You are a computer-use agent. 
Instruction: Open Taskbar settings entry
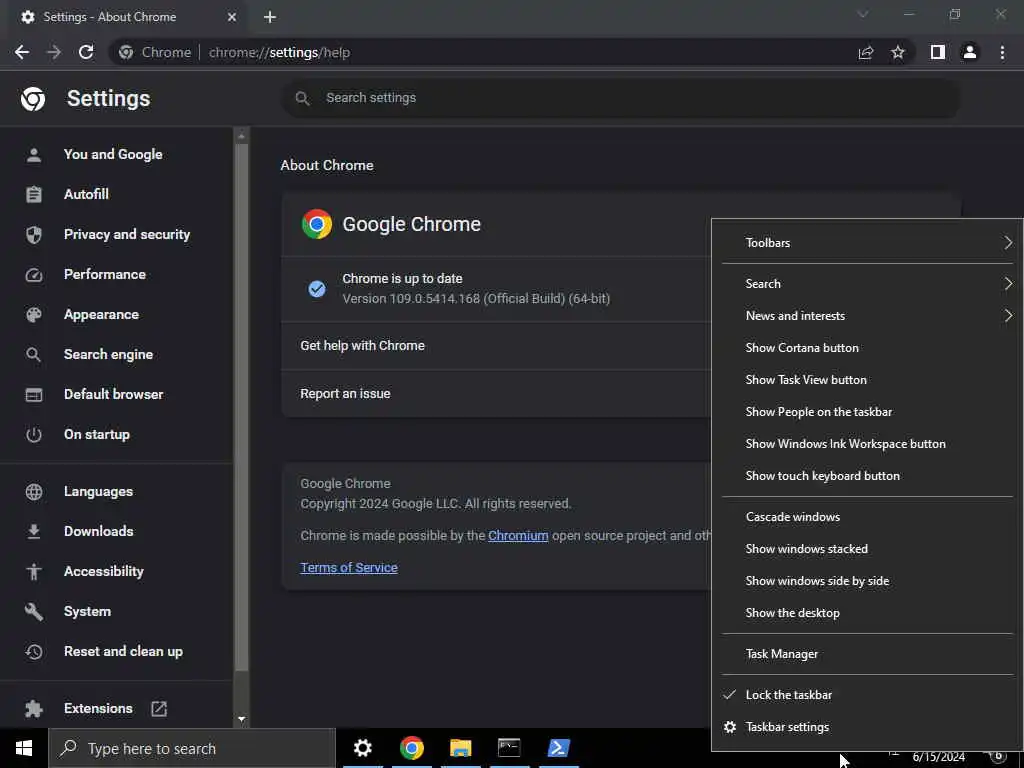coord(867,727)
